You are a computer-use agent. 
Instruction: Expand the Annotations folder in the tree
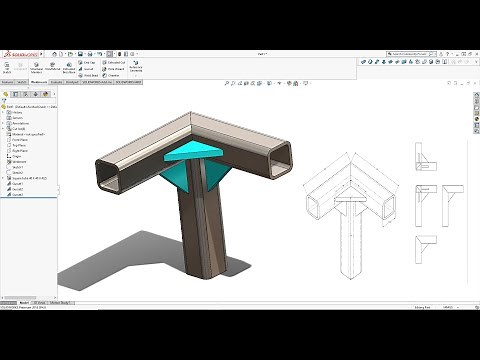pos(4,123)
